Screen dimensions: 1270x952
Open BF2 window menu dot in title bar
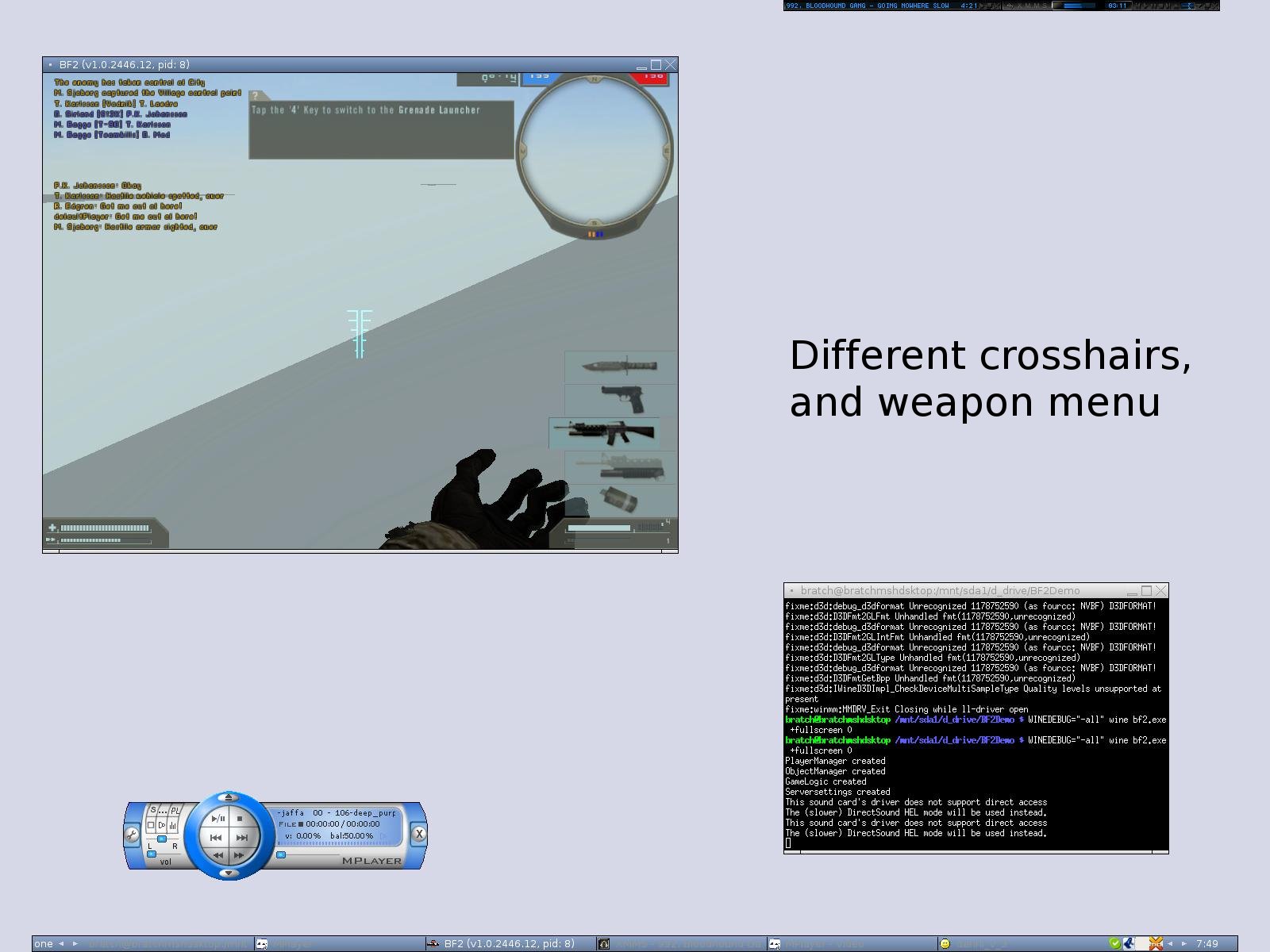(51, 64)
